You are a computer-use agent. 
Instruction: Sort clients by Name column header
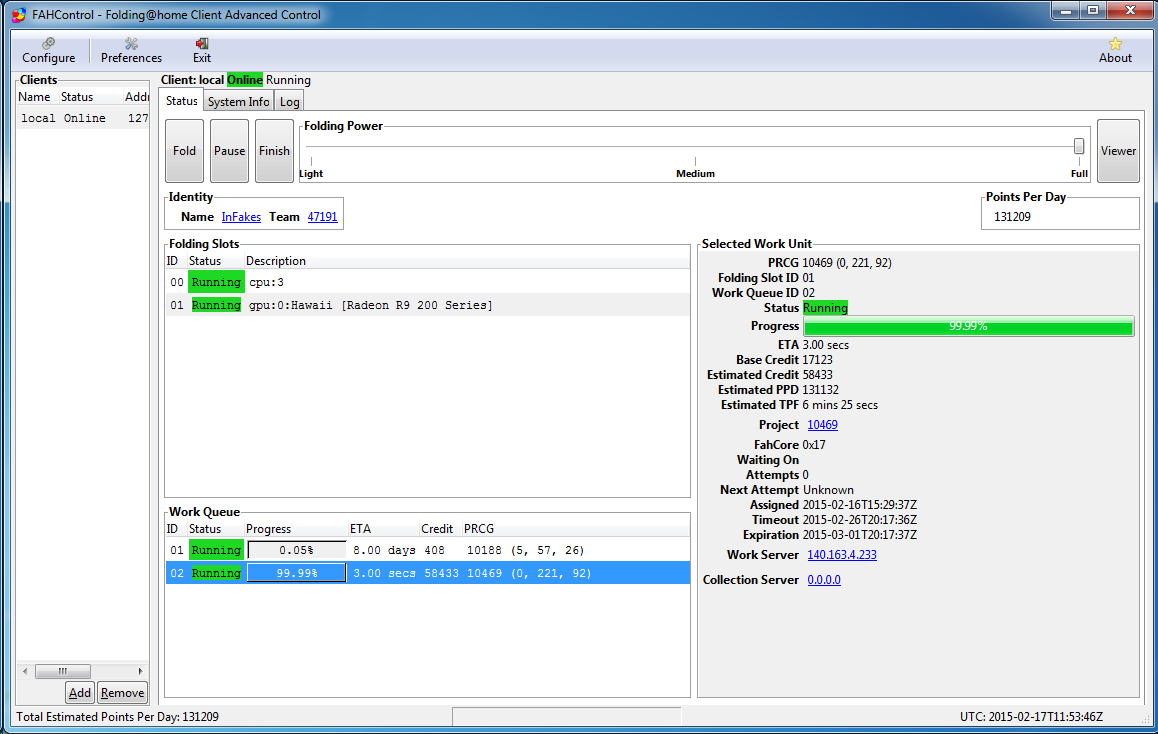(x=37, y=97)
